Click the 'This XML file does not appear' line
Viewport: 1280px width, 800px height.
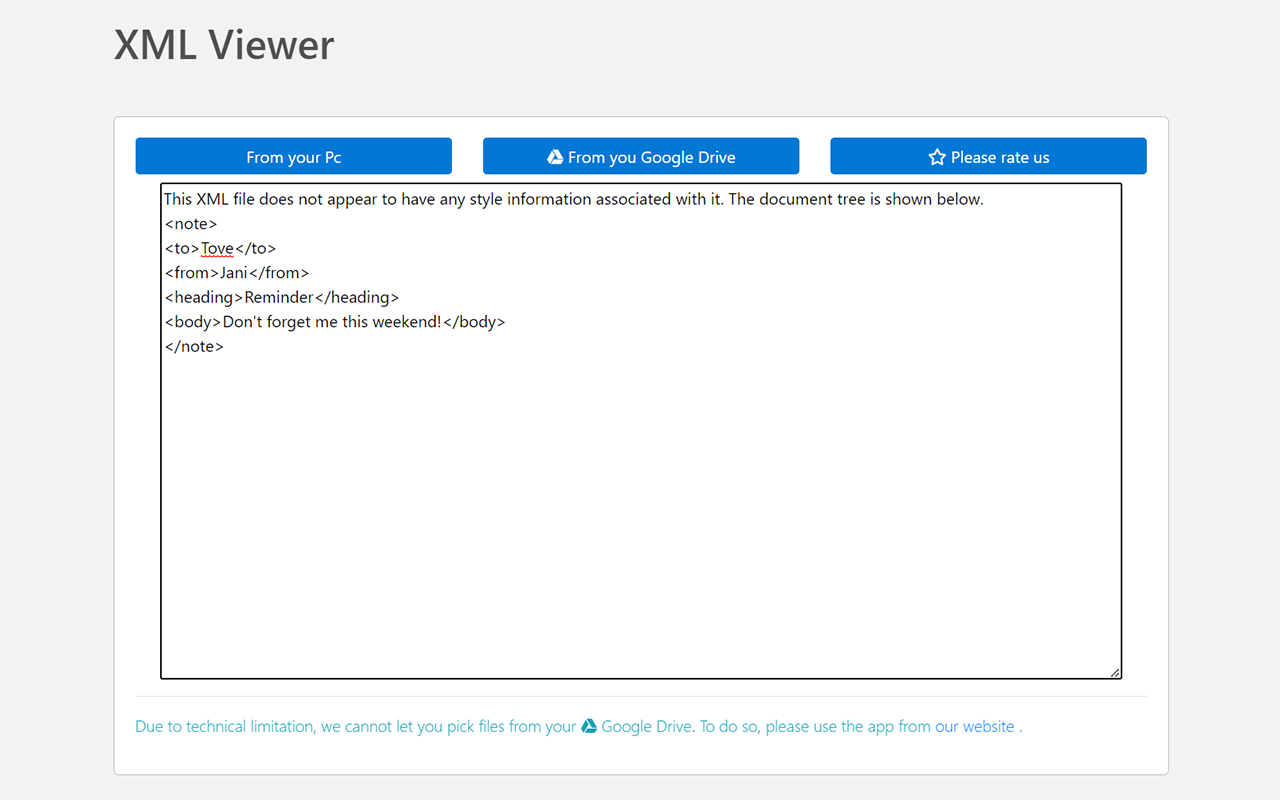click(x=574, y=199)
